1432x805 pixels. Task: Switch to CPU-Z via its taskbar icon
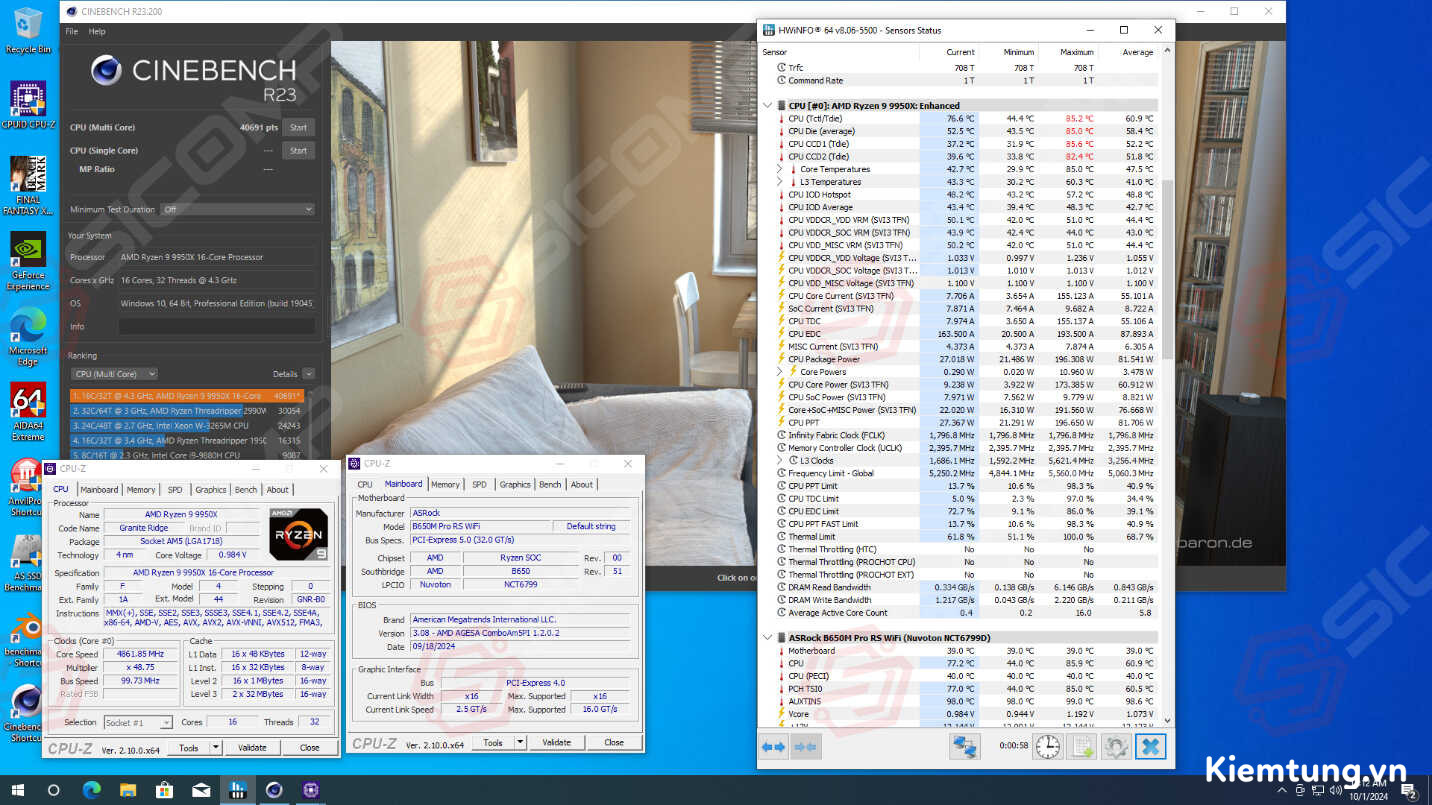coord(310,790)
